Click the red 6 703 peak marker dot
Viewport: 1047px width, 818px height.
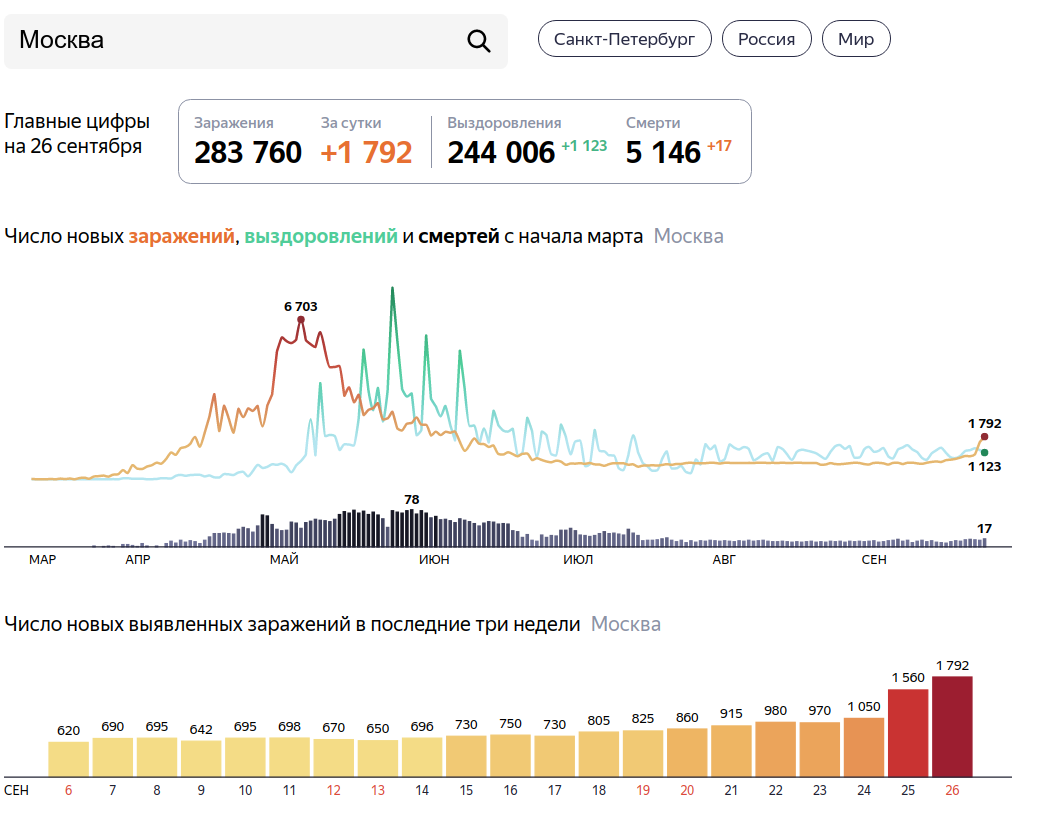pyautogui.click(x=301, y=320)
